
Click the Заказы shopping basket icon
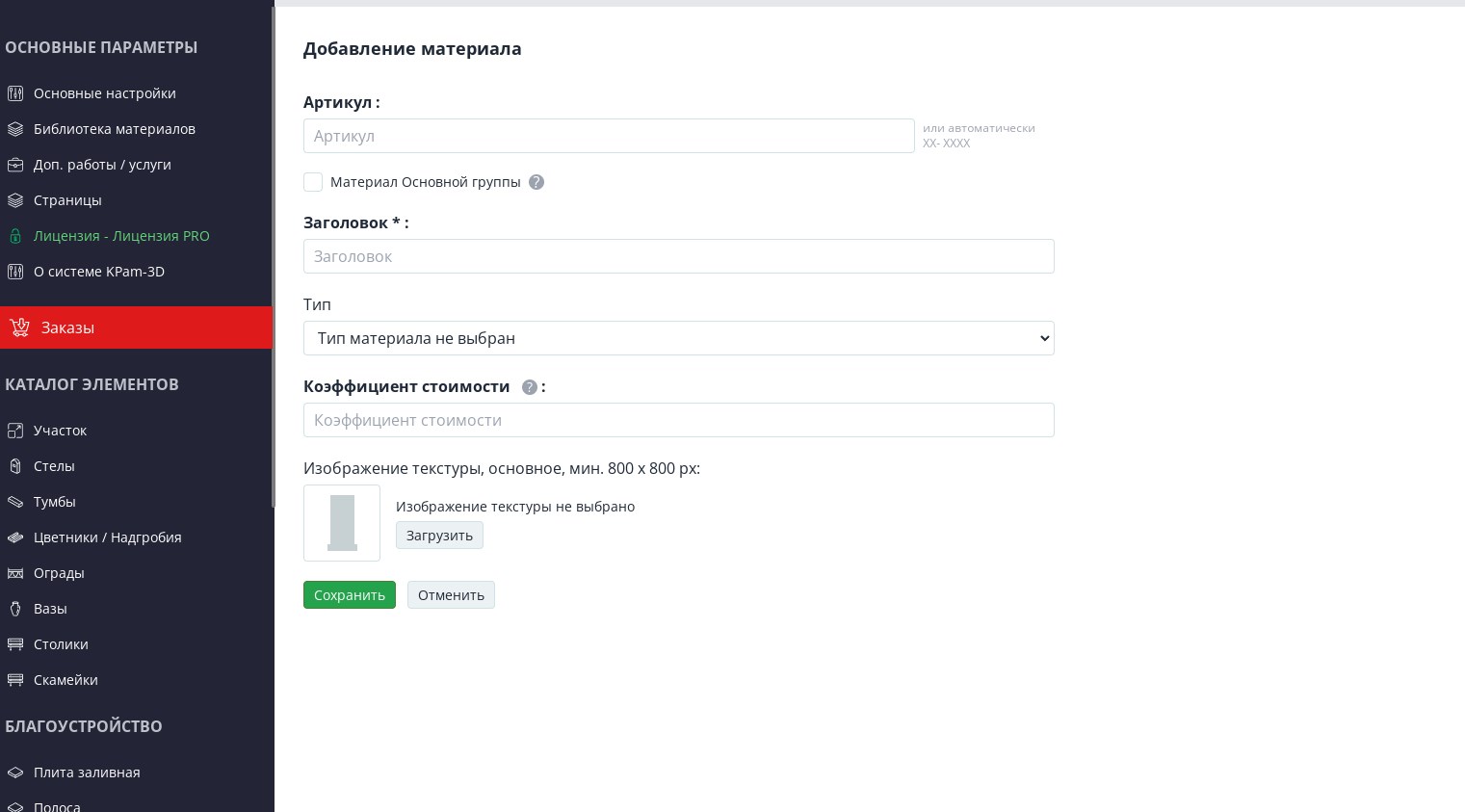(x=19, y=327)
